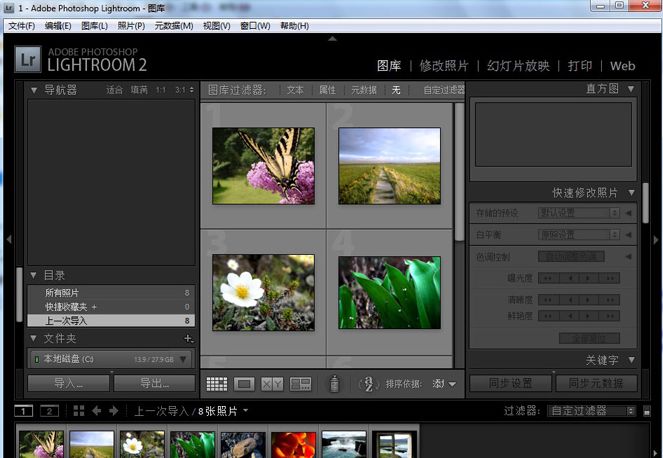This screenshot has width=663, height=458.
Task: Open Compare view (X|Y) icon
Action: 272,384
